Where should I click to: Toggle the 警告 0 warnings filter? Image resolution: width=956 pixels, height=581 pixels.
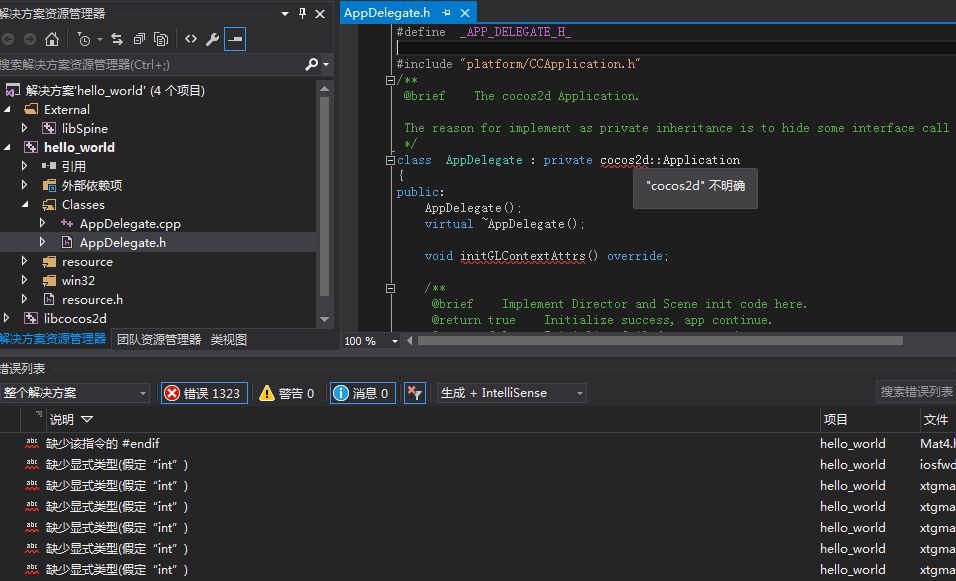(x=286, y=393)
